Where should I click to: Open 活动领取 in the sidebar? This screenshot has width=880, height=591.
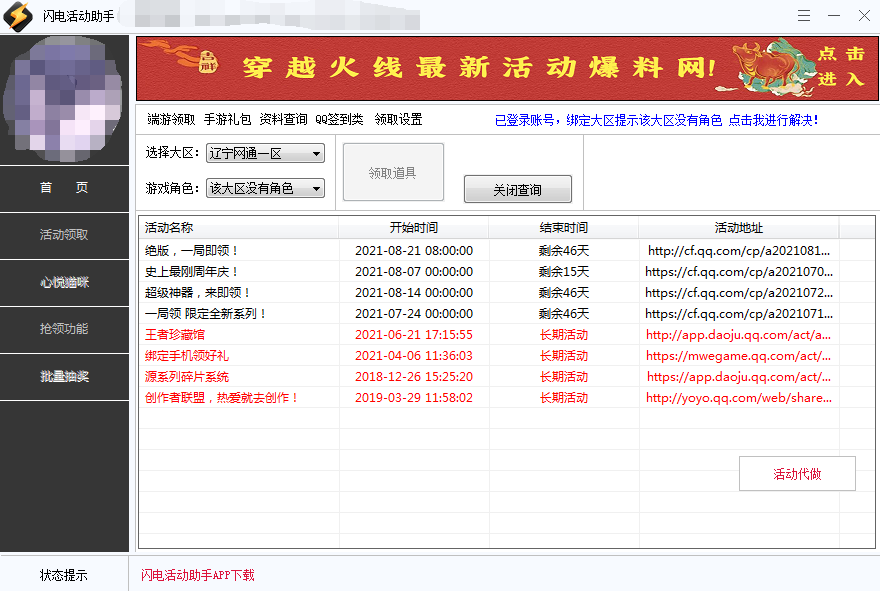coord(64,235)
